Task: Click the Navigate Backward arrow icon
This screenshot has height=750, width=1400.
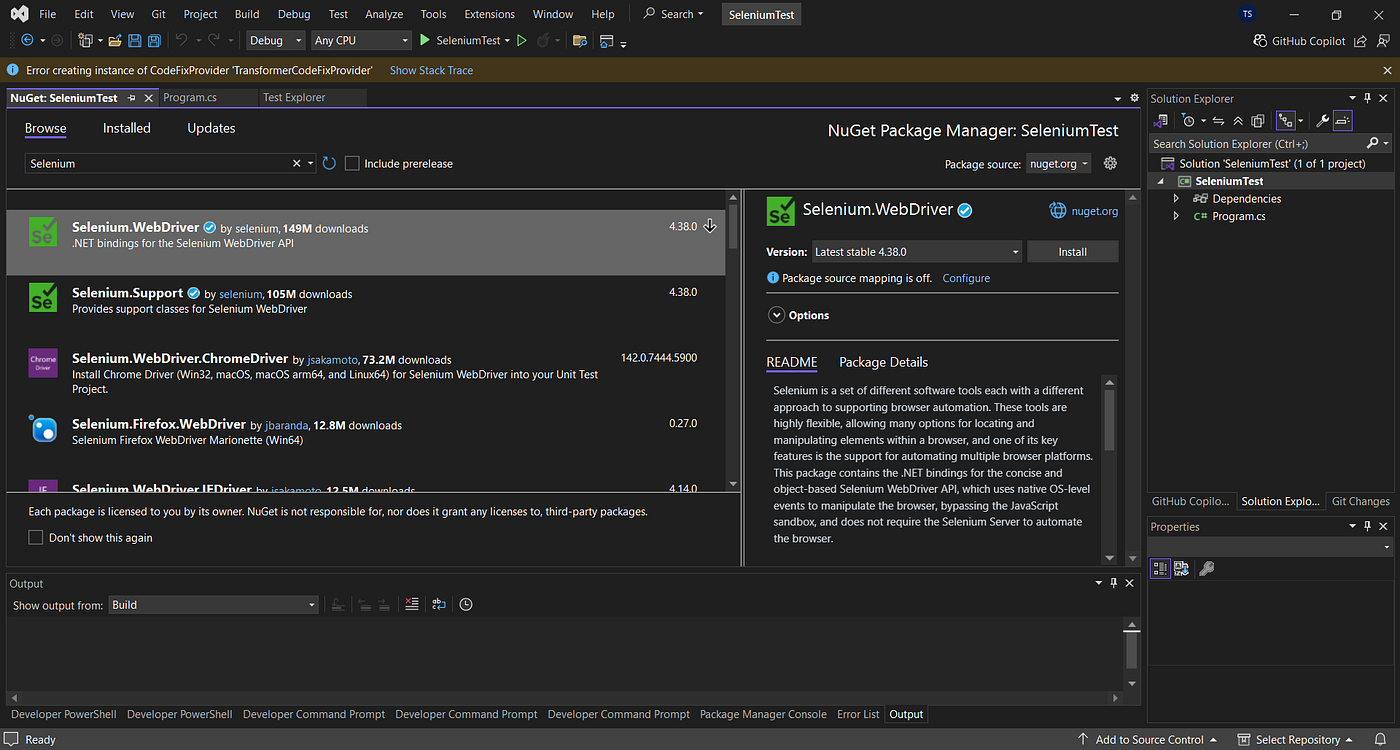Action: 26,41
